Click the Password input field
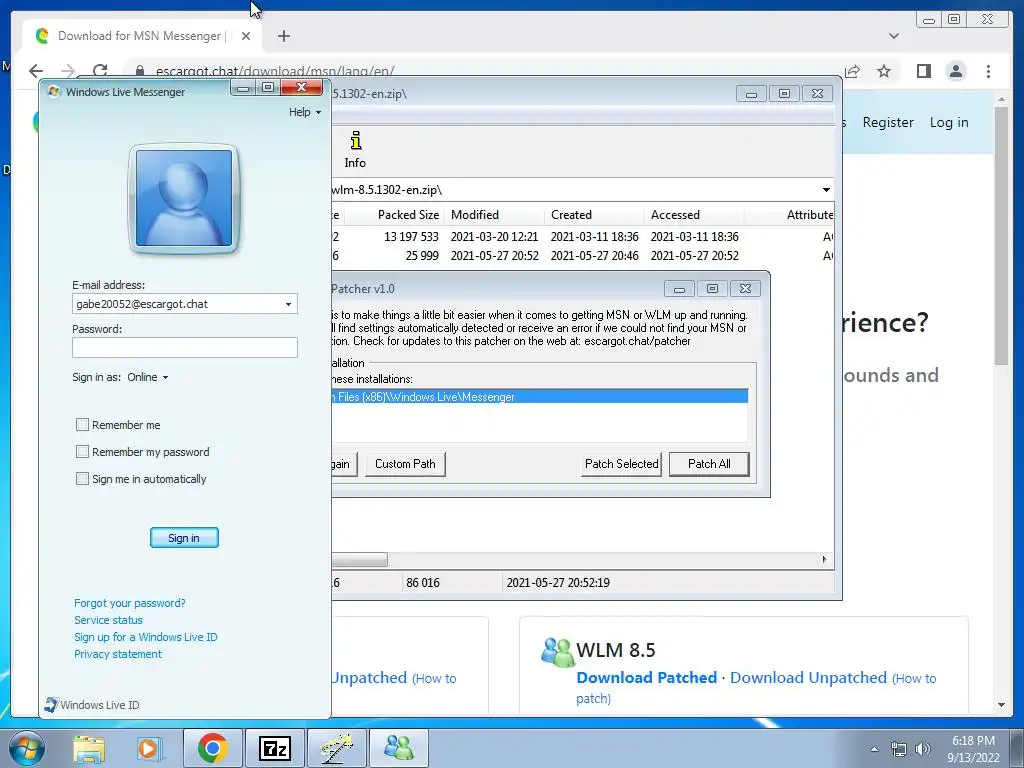 pos(185,347)
